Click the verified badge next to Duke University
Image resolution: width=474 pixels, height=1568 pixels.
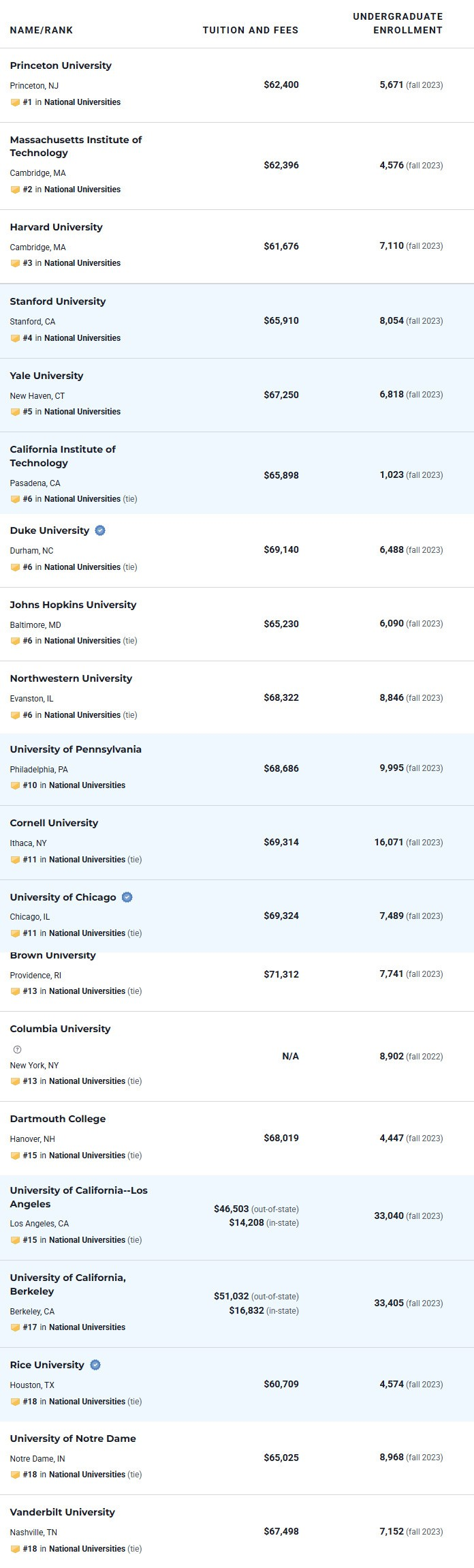point(100,530)
